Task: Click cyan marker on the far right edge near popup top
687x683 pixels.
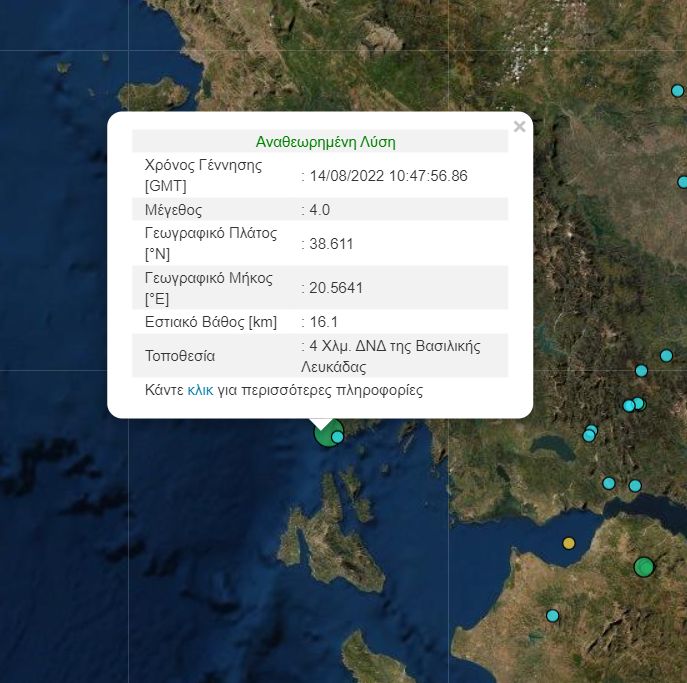Action: [683, 182]
